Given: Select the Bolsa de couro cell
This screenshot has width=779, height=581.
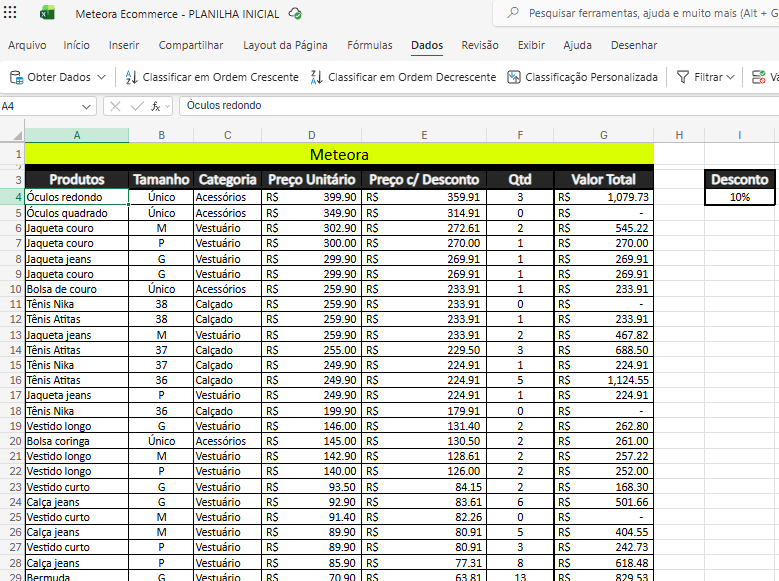Looking at the screenshot, I should pyautogui.click(x=77, y=289).
